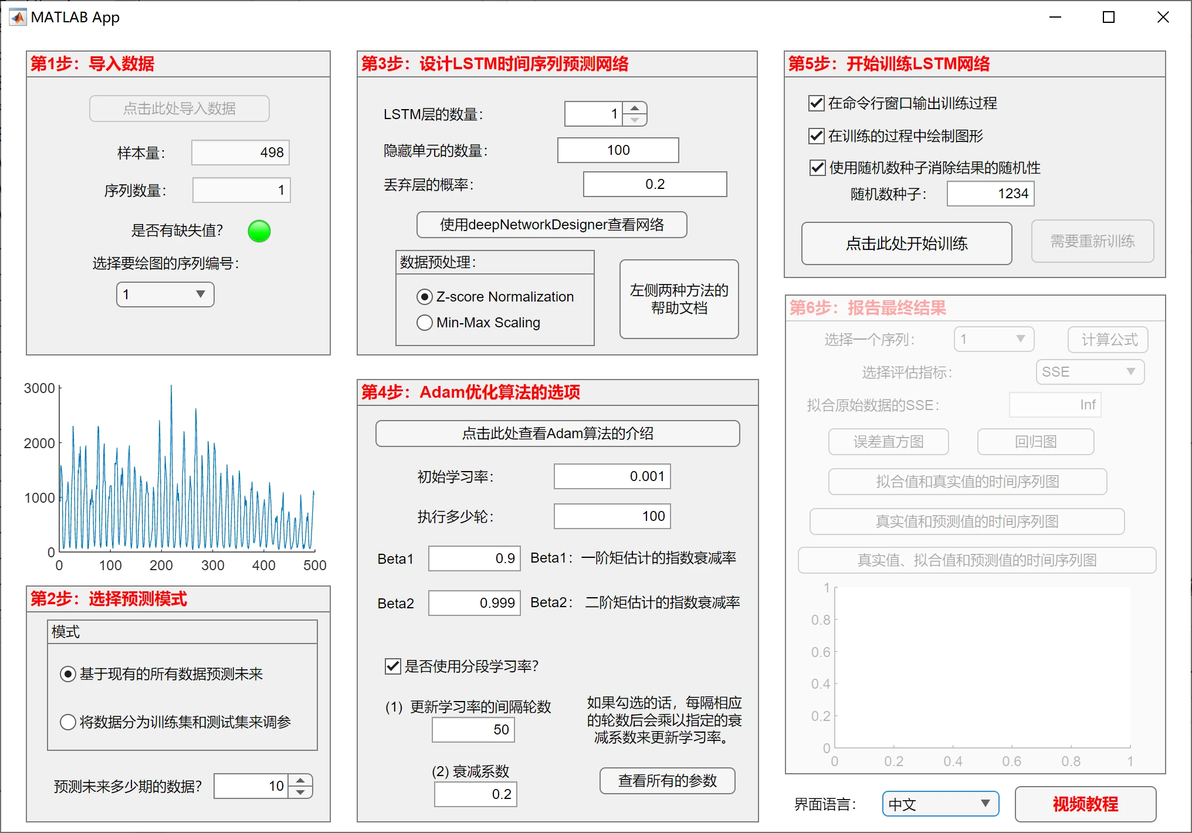Click the 预测未来多少期的数据 value field

point(252,786)
